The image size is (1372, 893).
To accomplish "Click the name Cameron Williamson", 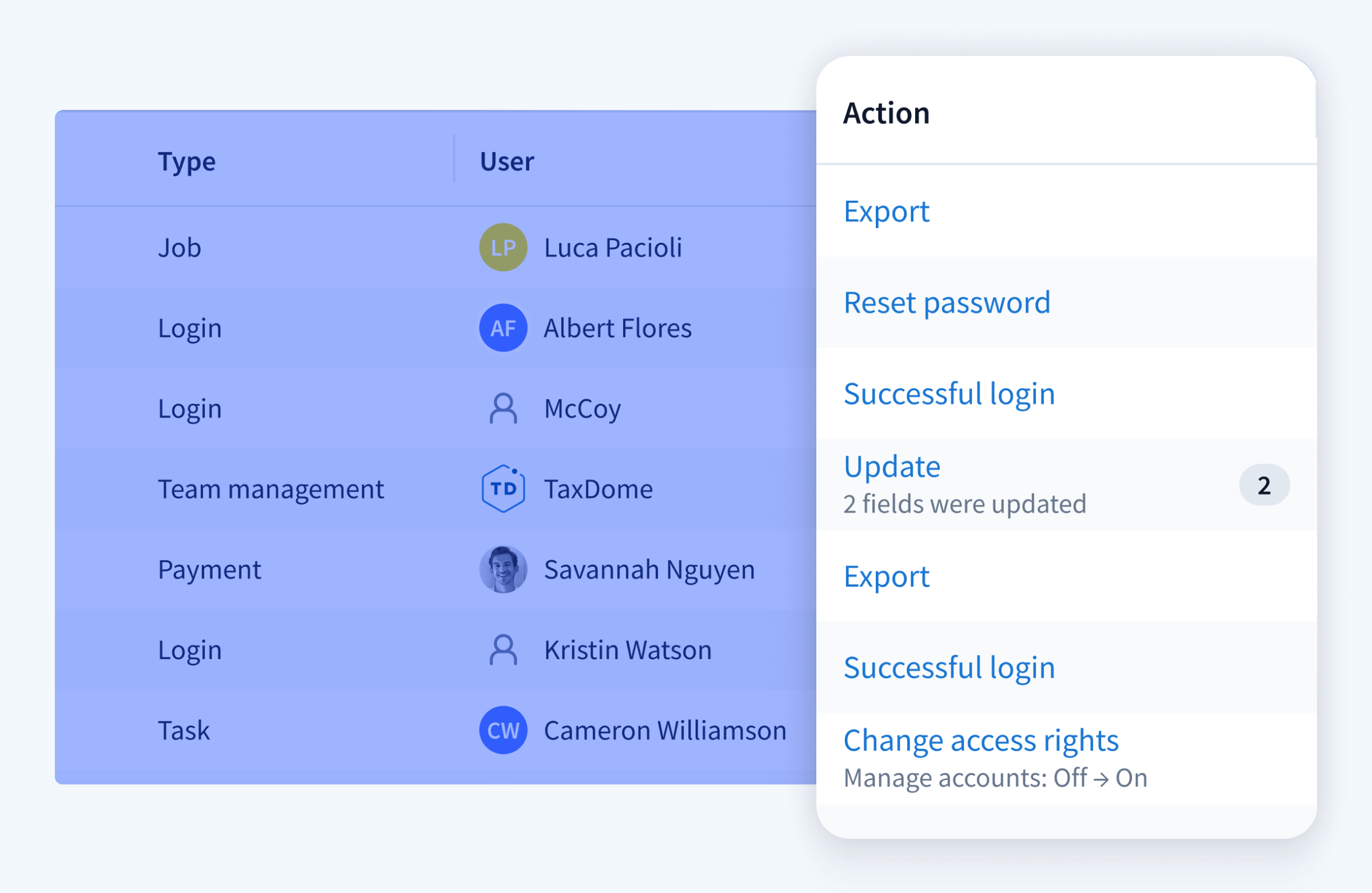I will 665,731.
